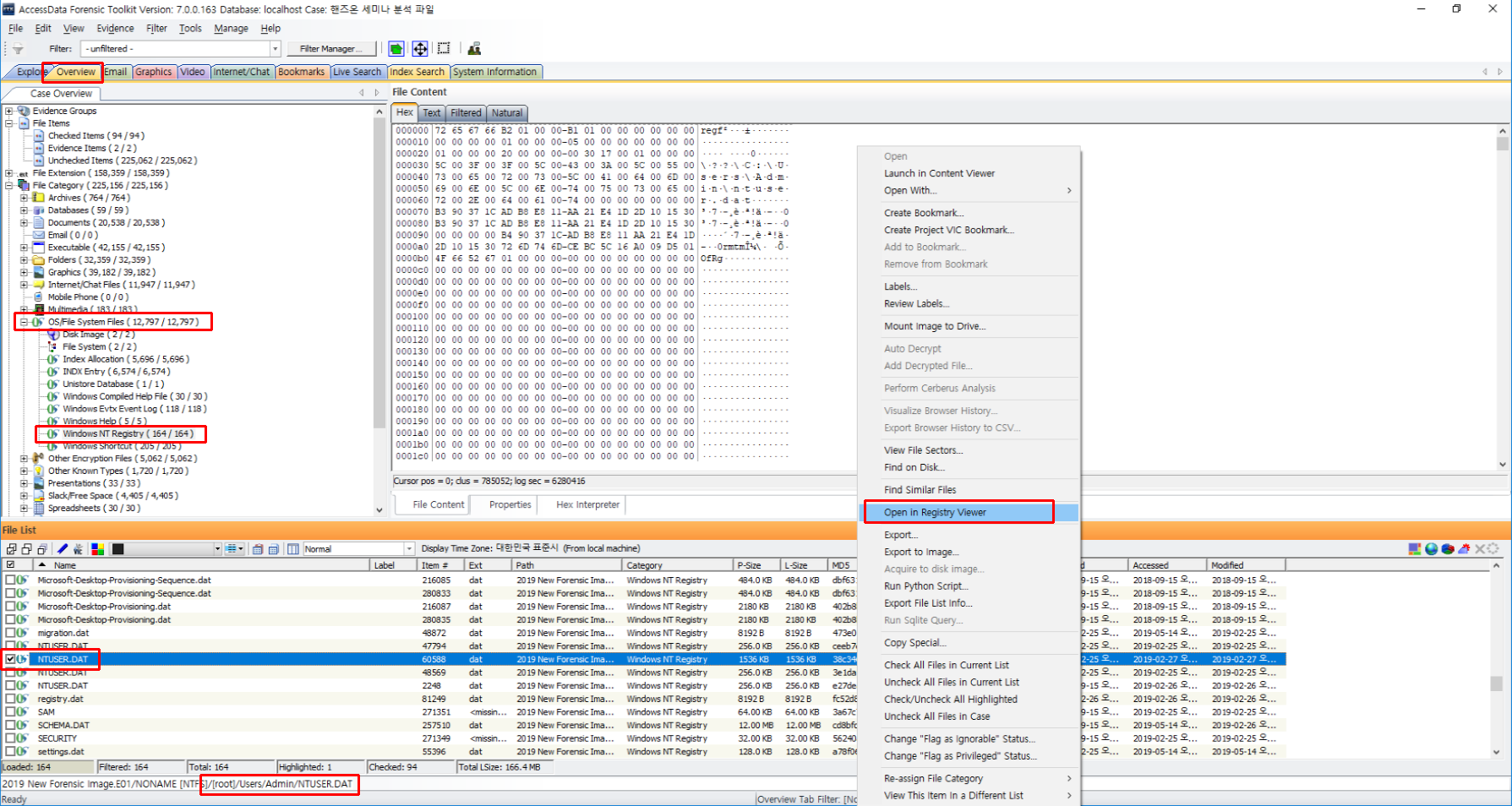Select the Natural view tab
Image resolution: width=1512 pixels, height=806 pixels.
pos(507,113)
